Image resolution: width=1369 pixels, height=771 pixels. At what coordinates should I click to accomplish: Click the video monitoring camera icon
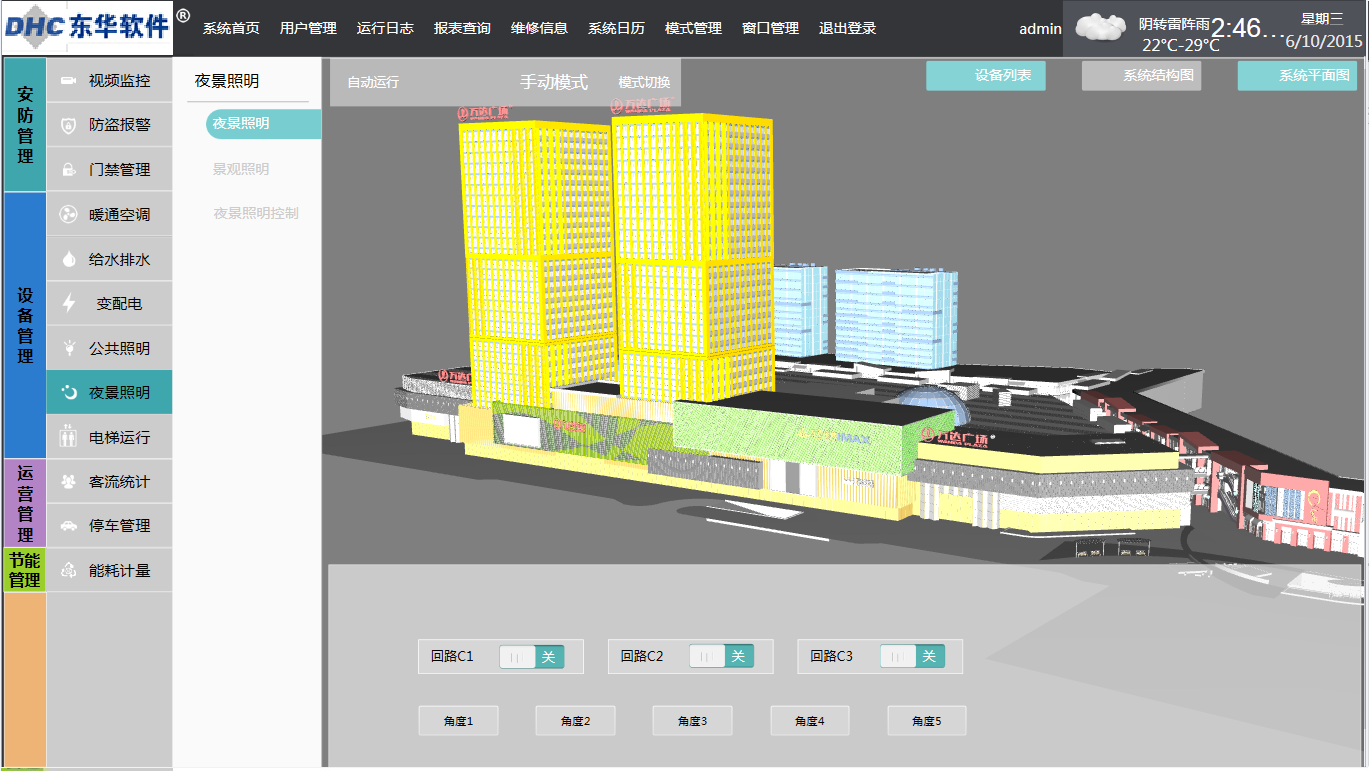click(x=68, y=81)
